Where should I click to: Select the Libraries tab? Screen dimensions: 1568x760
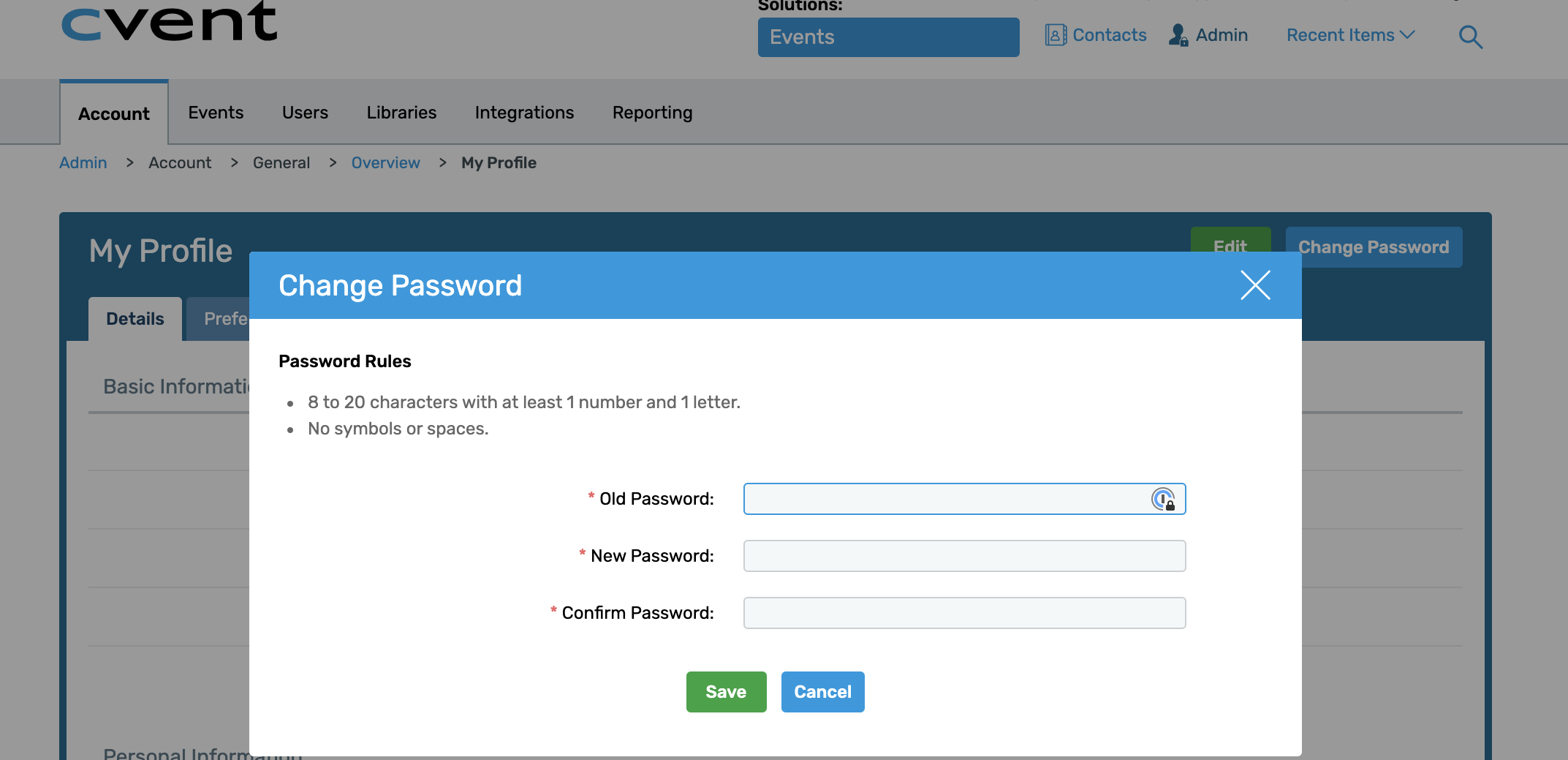click(x=401, y=113)
